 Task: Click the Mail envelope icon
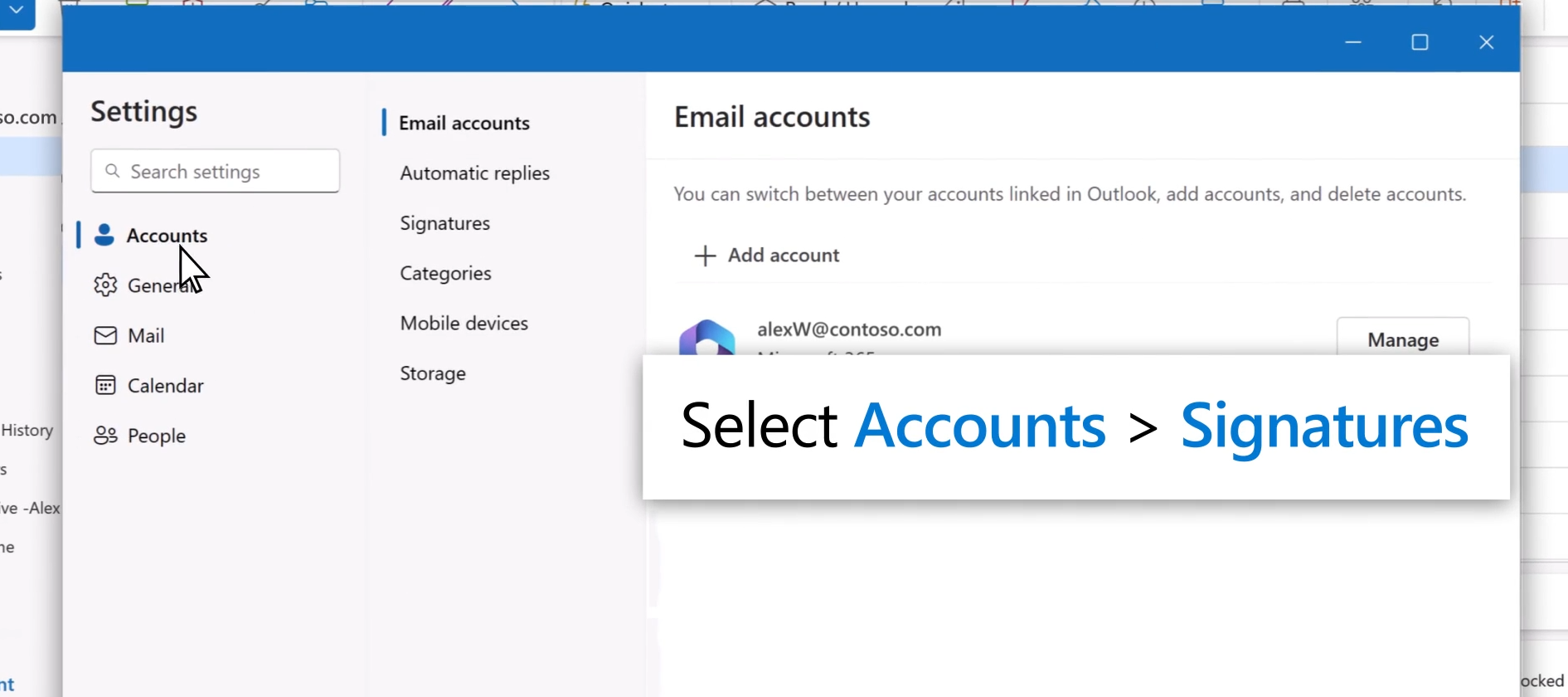coord(105,336)
